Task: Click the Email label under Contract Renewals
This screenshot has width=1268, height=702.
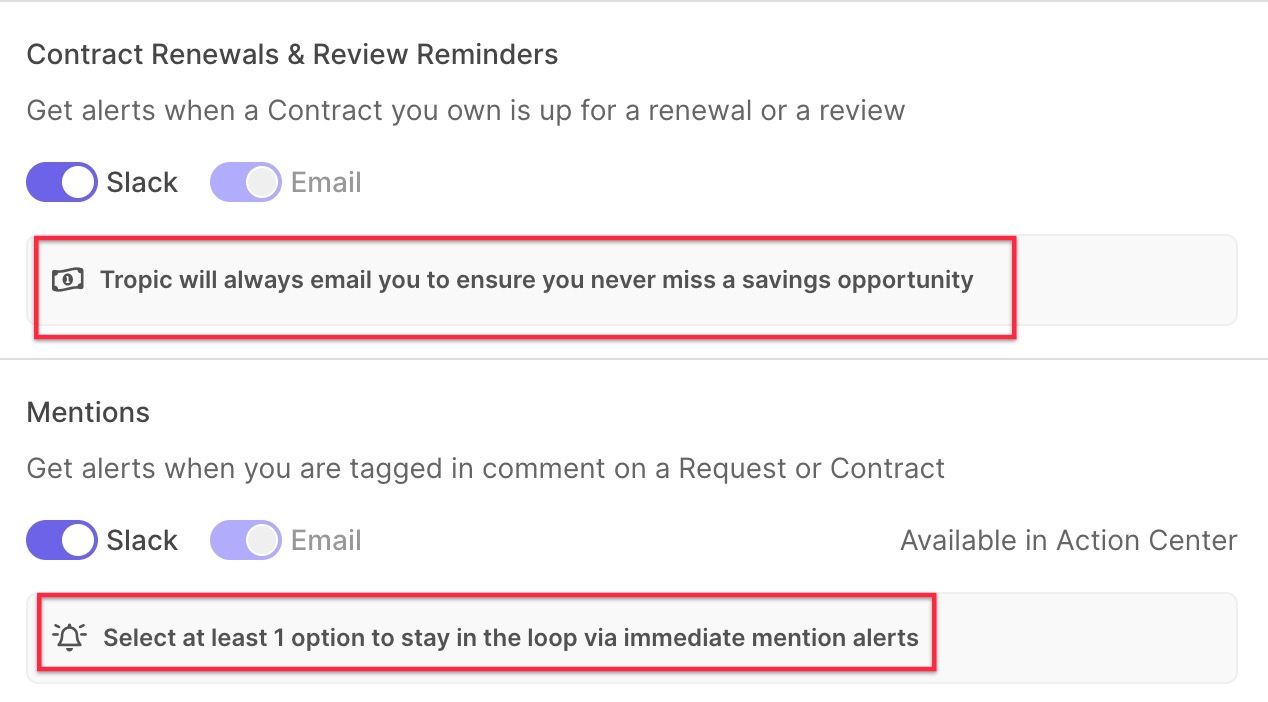Action: pyautogui.click(x=326, y=183)
